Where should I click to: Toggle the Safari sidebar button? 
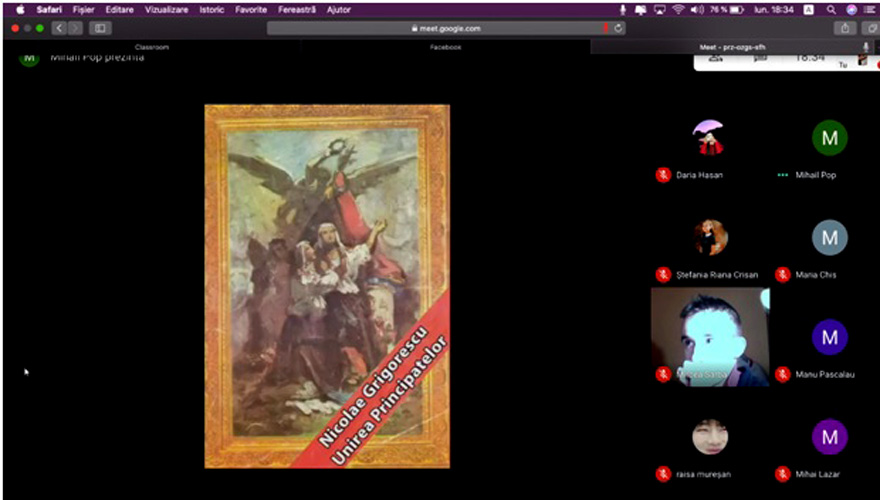(100, 28)
